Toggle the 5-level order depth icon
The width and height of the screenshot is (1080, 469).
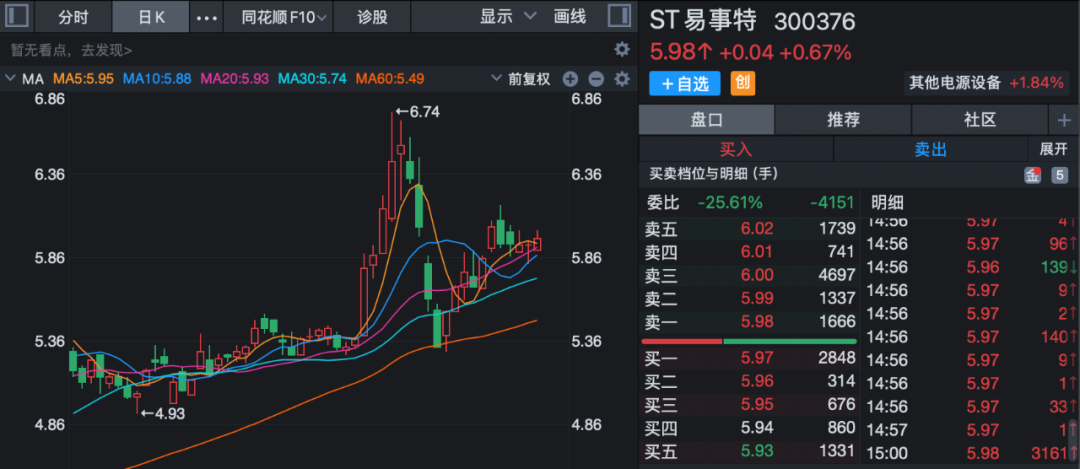coord(1059,175)
